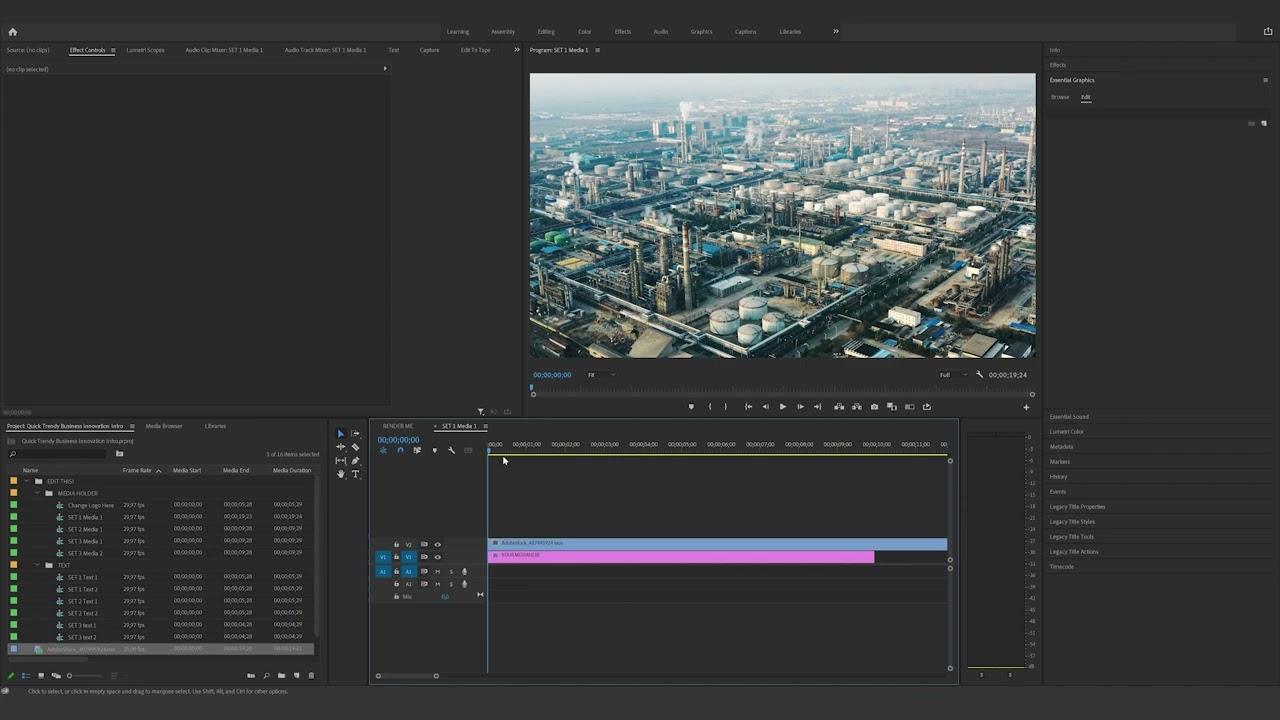The width and height of the screenshot is (1280, 720).
Task: Mute audio track A1
Action: (x=437, y=572)
